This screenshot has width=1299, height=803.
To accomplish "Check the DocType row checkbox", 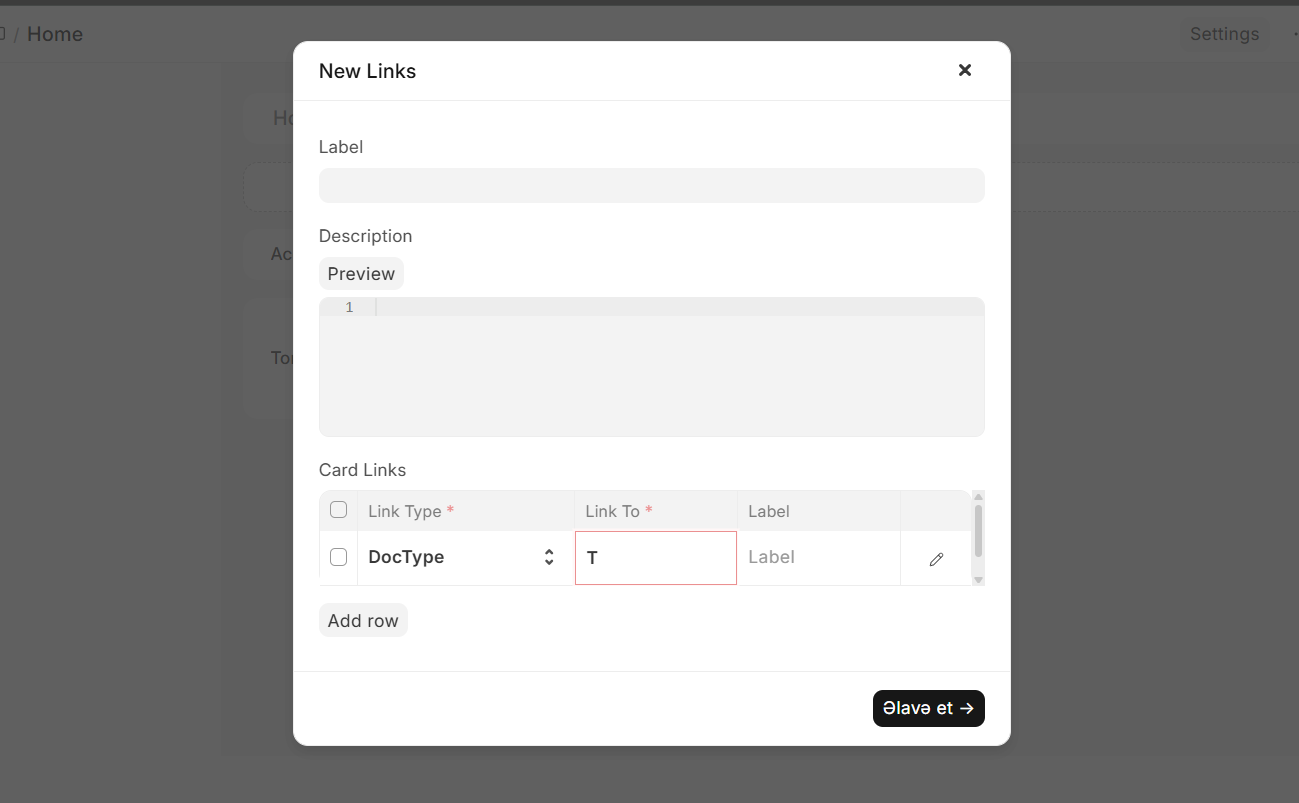I will [x=338, y=557].
